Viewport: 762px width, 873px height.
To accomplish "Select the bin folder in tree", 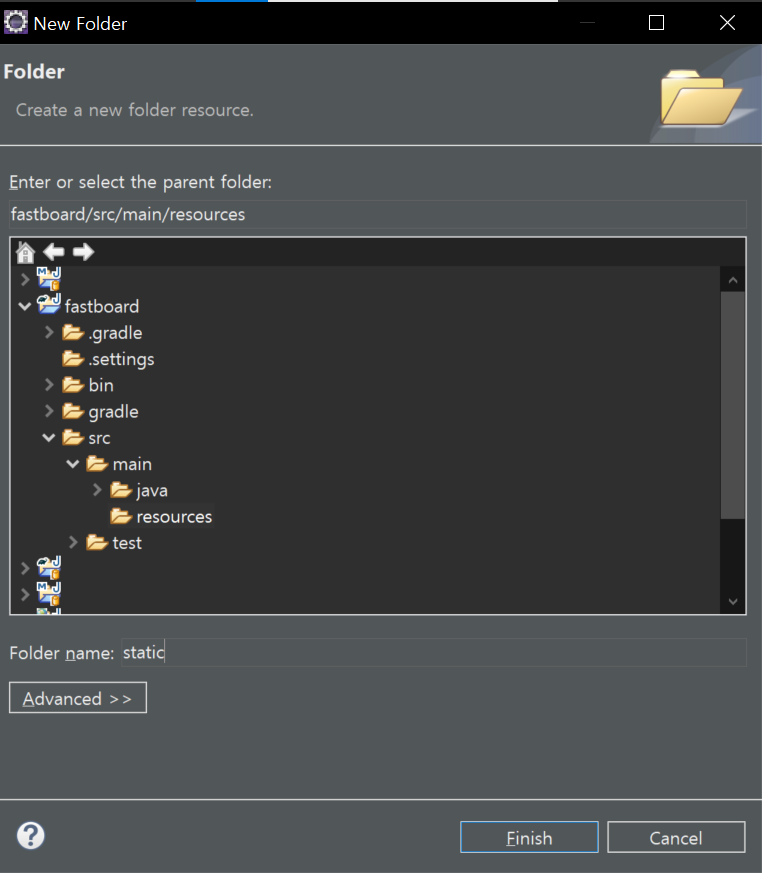I will click(x=101, y=385).
